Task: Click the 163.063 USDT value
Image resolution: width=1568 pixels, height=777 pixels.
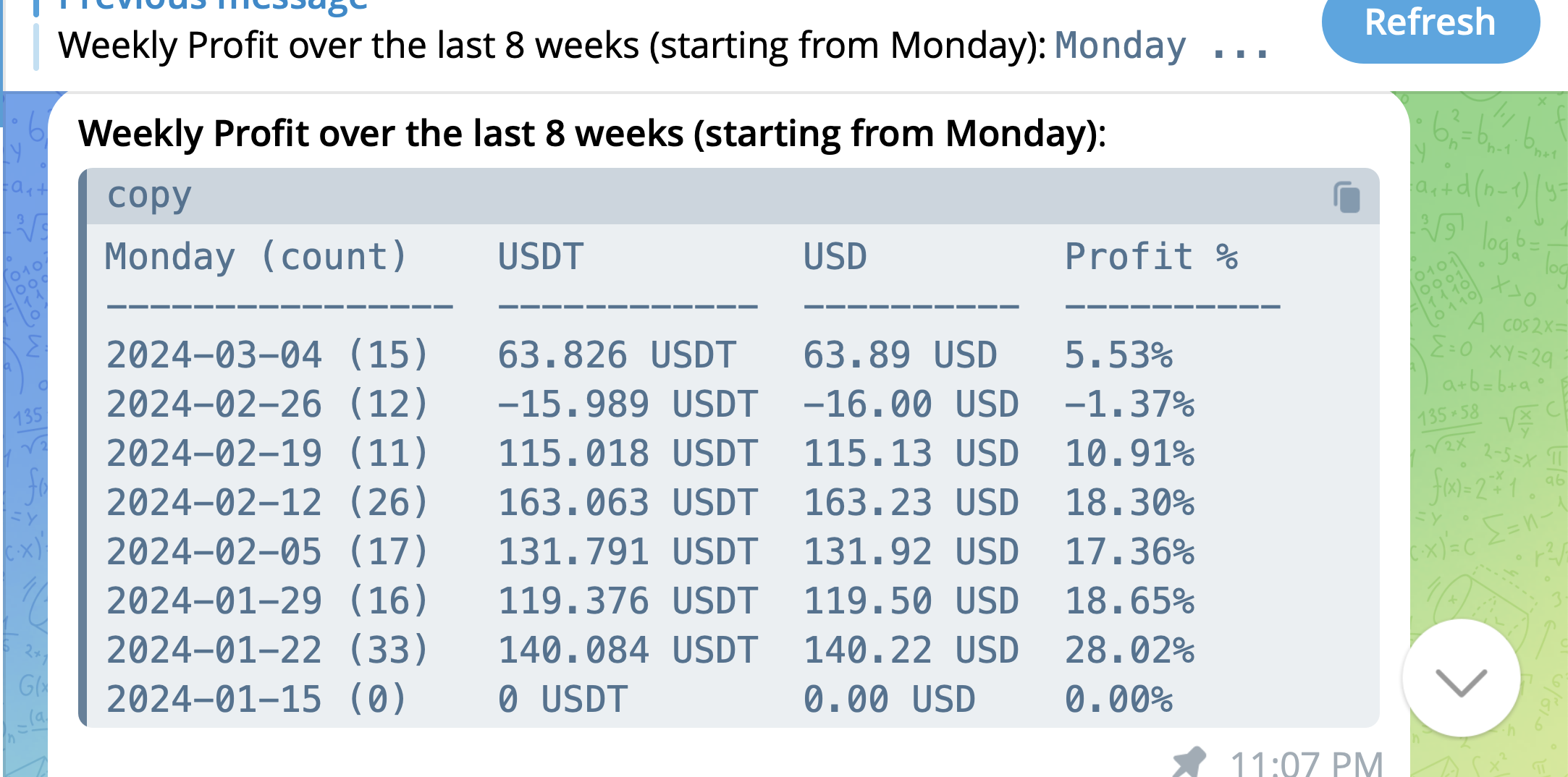Action: [x=628, y=503]
